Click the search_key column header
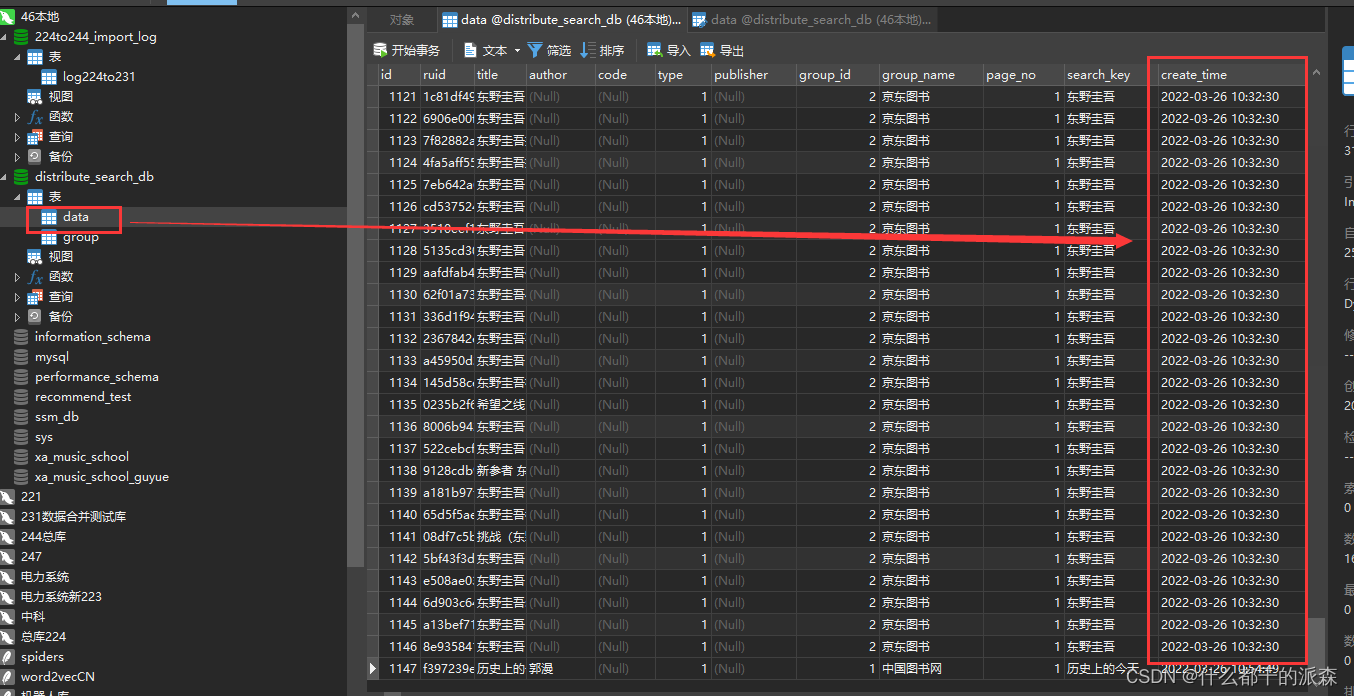Viewport: 1354px width, 696px height. 1110,74
